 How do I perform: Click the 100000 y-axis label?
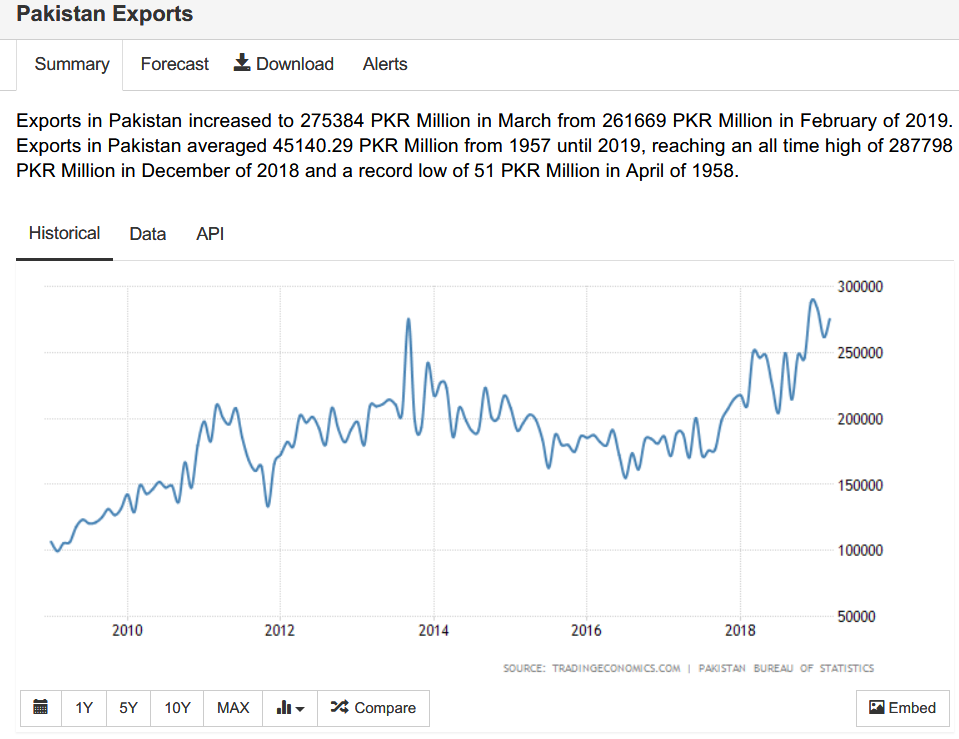click(860, 551)
